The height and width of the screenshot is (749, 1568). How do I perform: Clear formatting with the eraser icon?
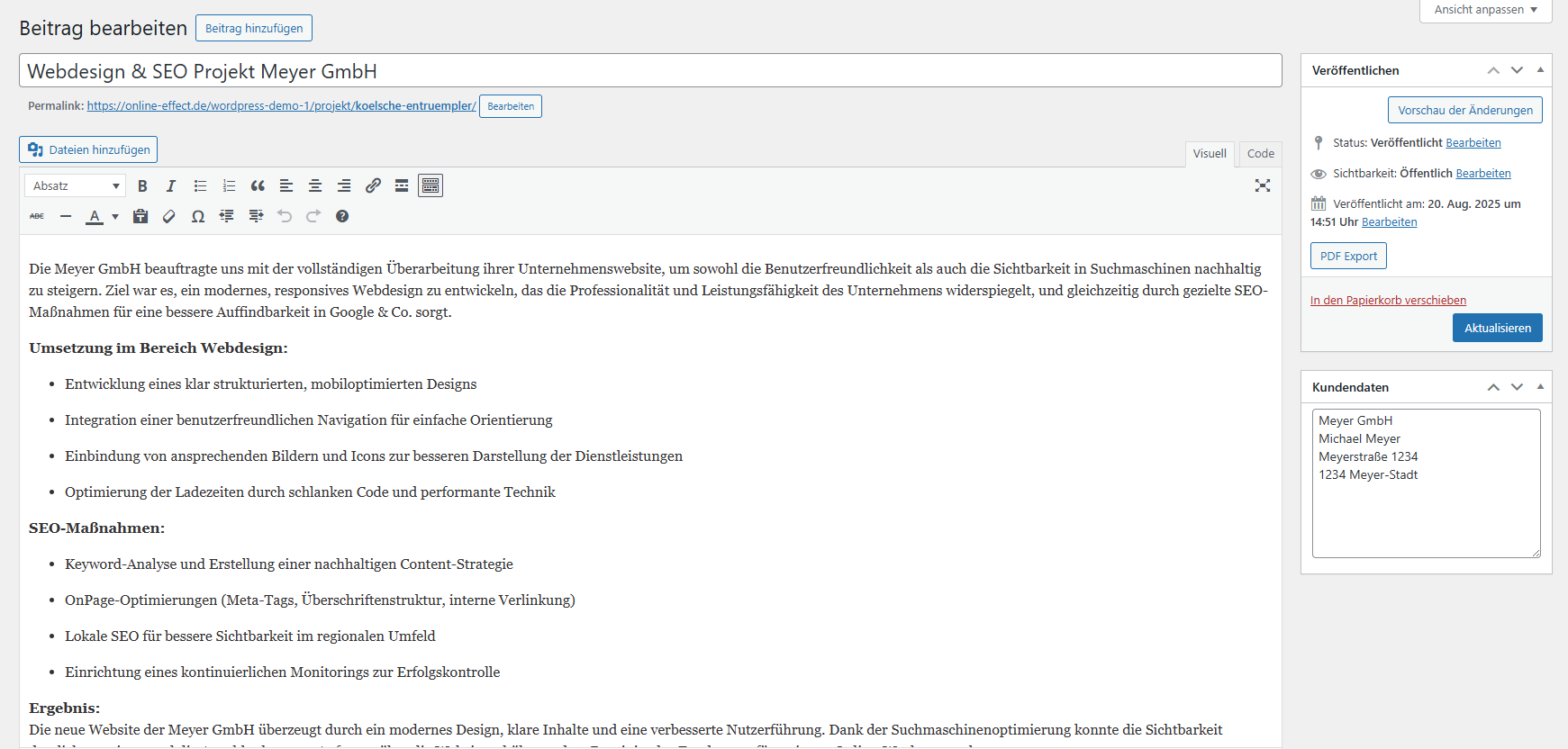coord(169,216)
